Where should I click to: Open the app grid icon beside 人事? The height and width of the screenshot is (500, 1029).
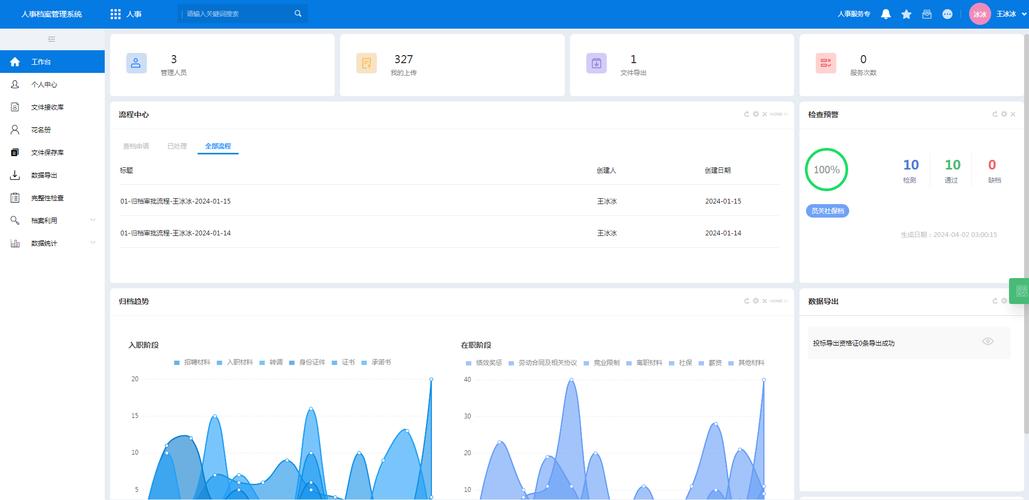[x=115, y=14]
